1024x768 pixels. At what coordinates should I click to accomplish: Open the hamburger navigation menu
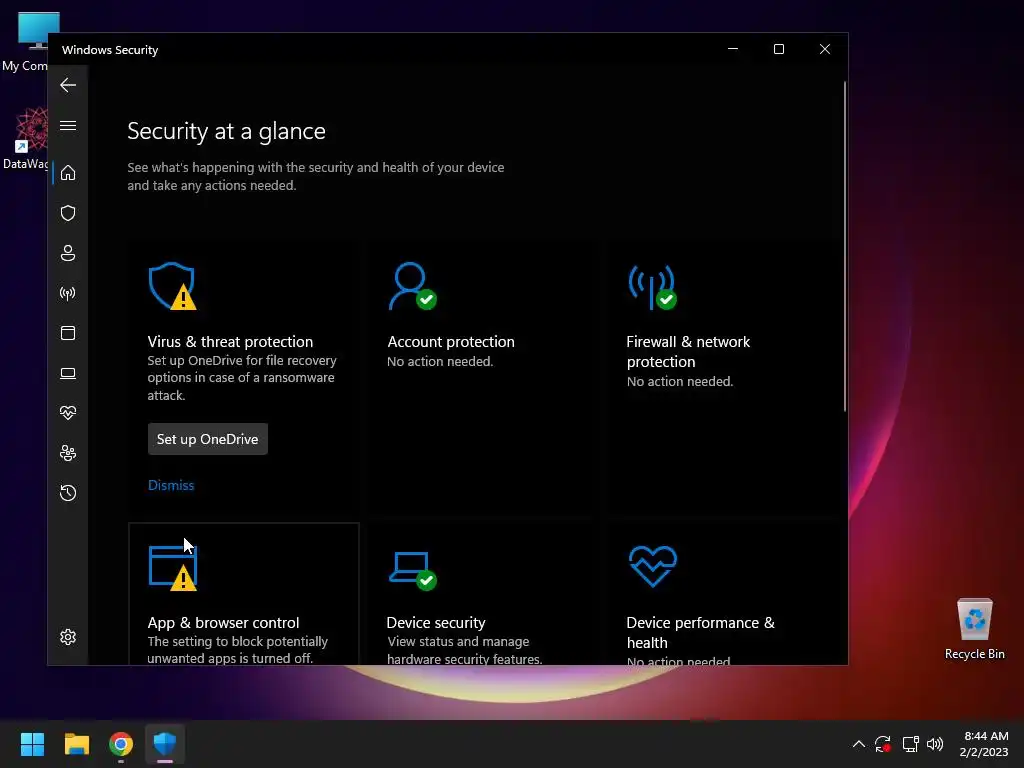coord(68,125)
